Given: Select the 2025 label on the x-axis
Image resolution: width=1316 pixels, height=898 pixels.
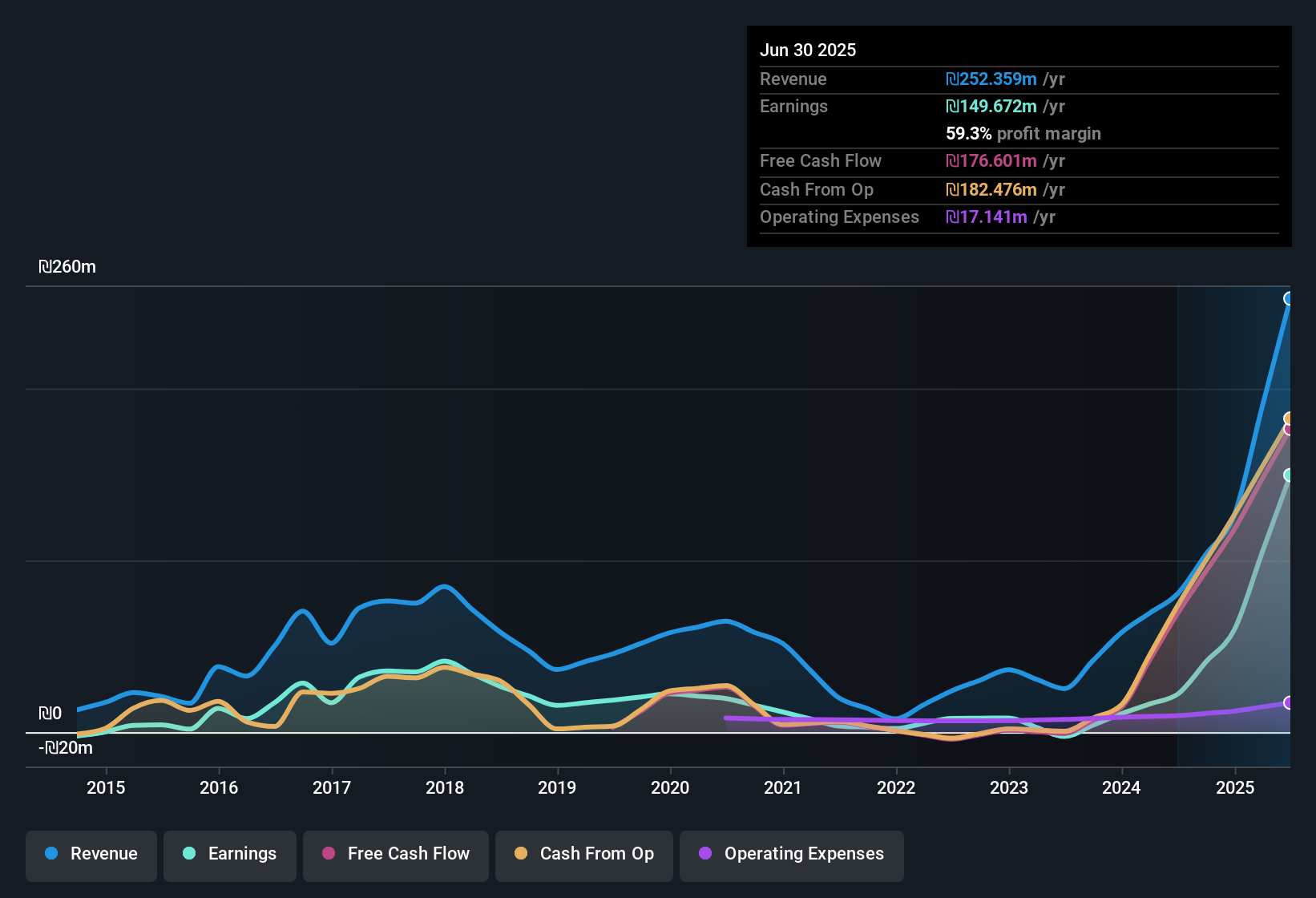Looking at the screenshot, I should [1234, 787].
